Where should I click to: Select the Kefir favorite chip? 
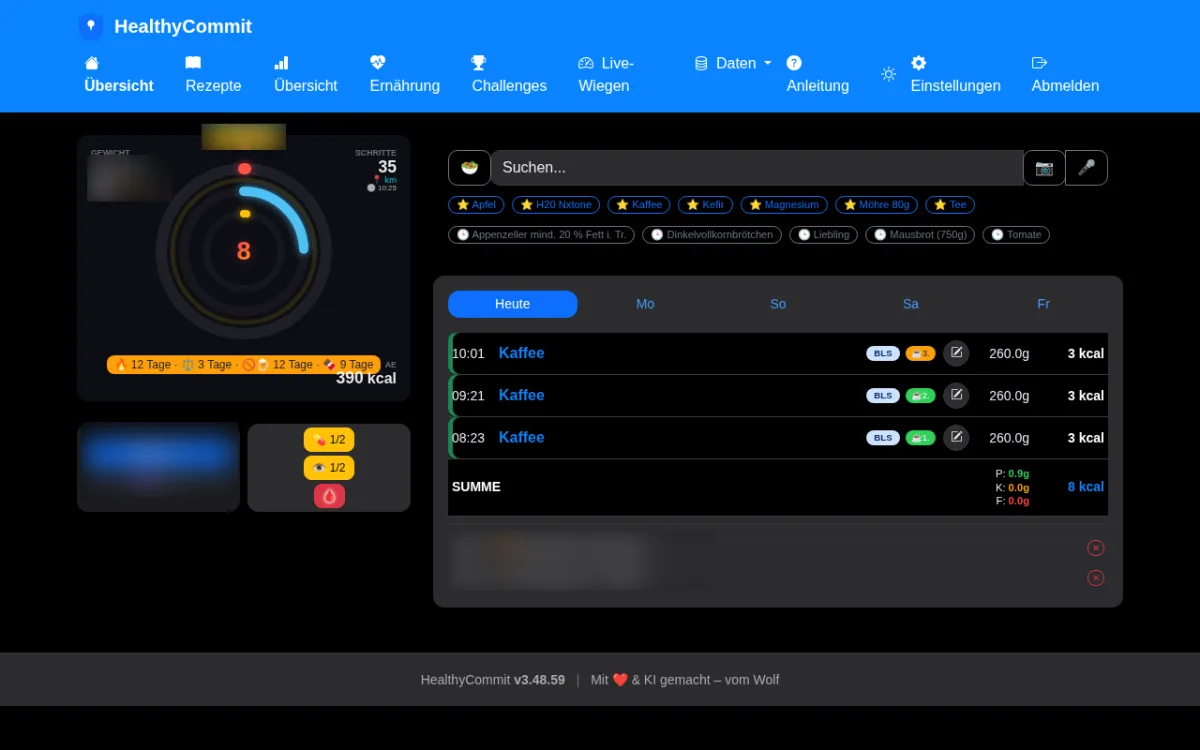pos(705,205)
